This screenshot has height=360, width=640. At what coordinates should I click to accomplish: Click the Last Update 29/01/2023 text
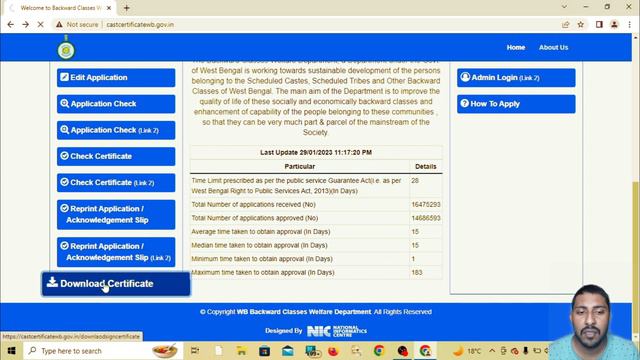point(316,152)
